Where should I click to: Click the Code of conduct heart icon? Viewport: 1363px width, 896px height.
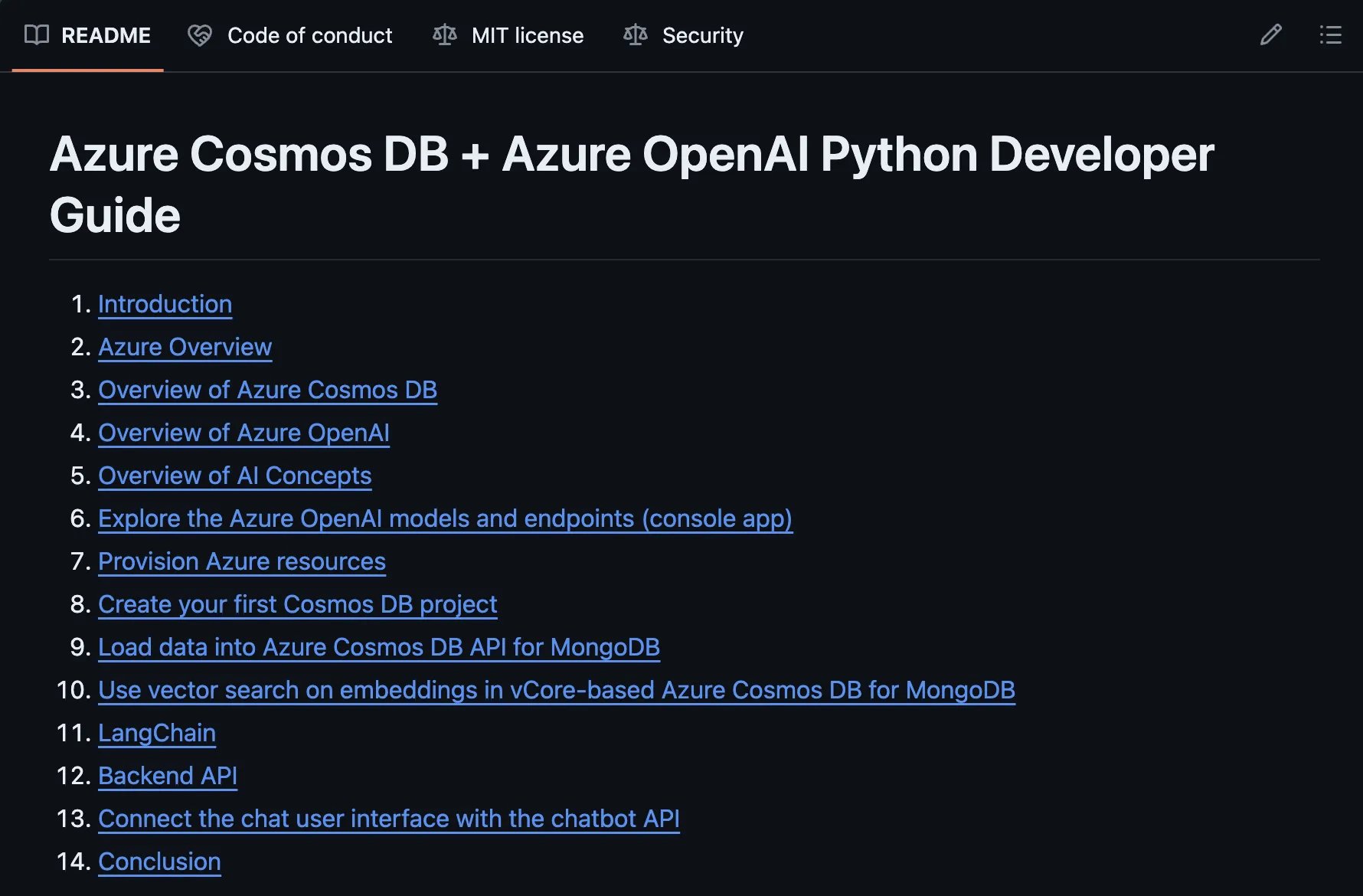200,35
